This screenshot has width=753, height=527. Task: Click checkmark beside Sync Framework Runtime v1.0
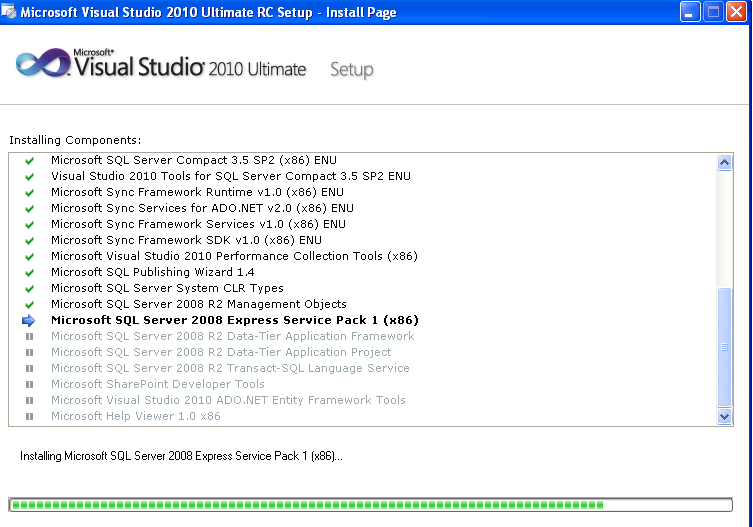tap(29, 193)
